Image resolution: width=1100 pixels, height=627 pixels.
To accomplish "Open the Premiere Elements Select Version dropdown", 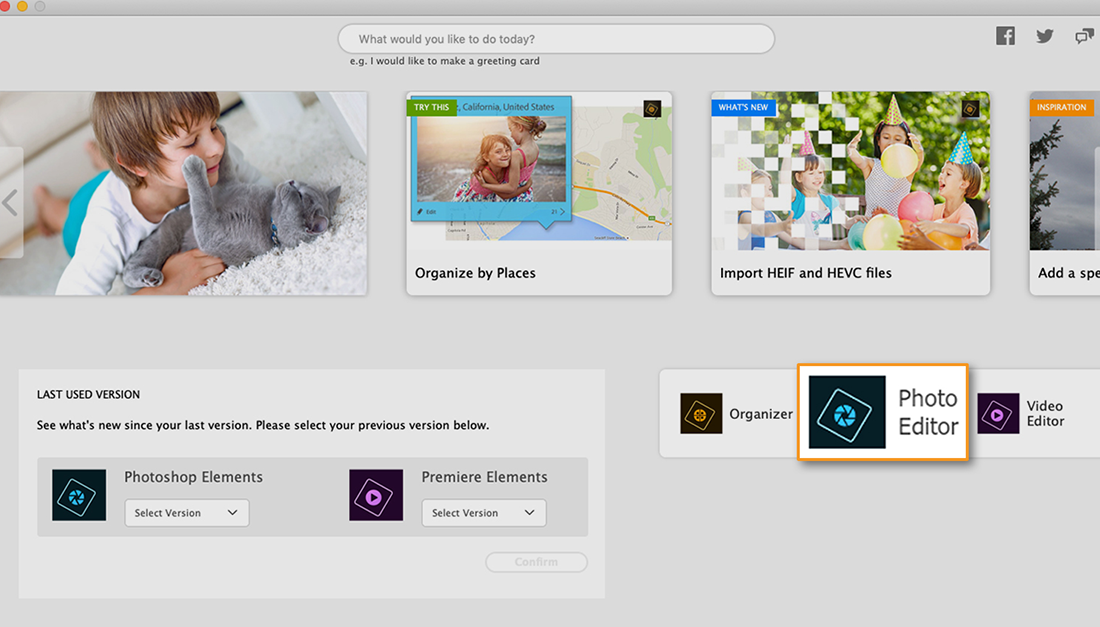I will tap(484, 512).
